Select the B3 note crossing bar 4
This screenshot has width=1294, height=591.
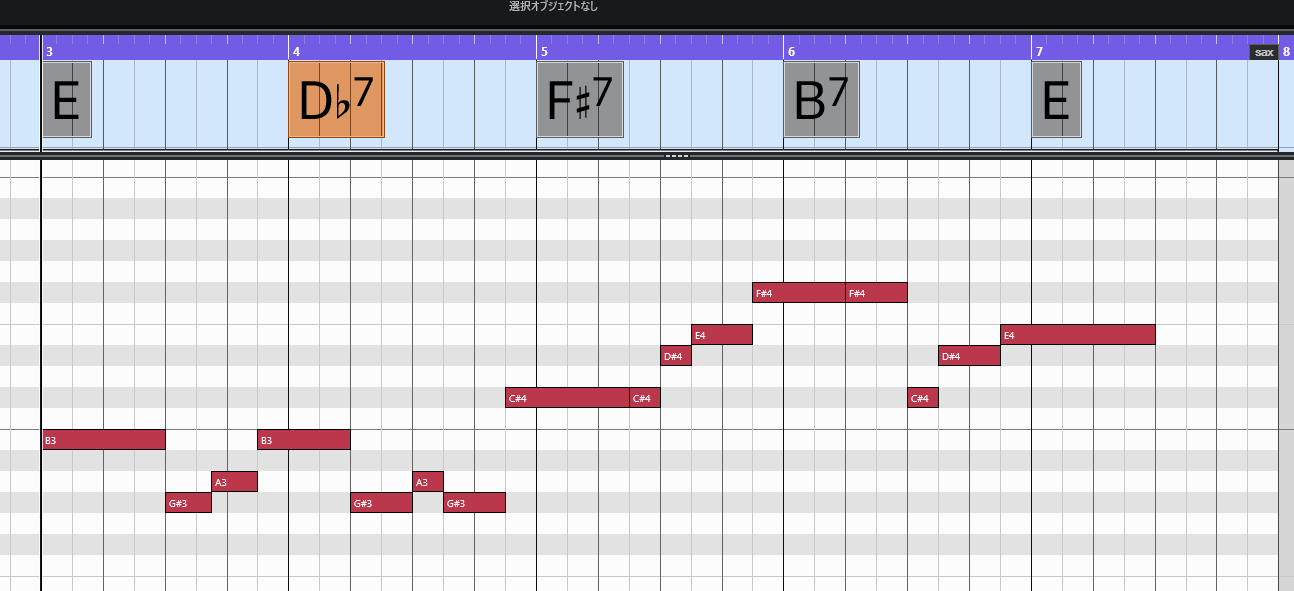click(x=303, y=439)
